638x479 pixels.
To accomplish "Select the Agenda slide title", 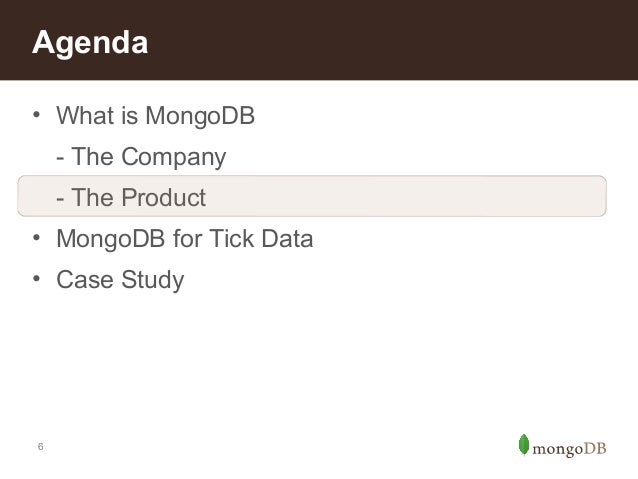I will pos(90,44).
